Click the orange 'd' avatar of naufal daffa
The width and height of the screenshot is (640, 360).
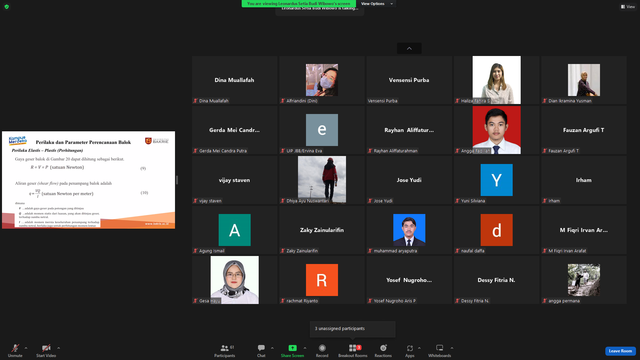point(496,230)
